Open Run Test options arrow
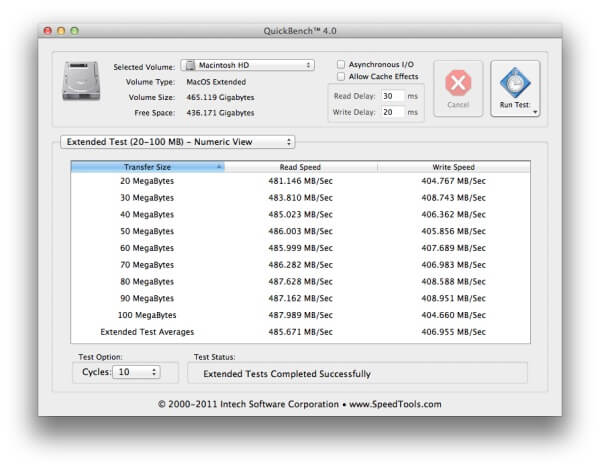The width and height of the screenshot is (600, 469). tap(535, 112)
